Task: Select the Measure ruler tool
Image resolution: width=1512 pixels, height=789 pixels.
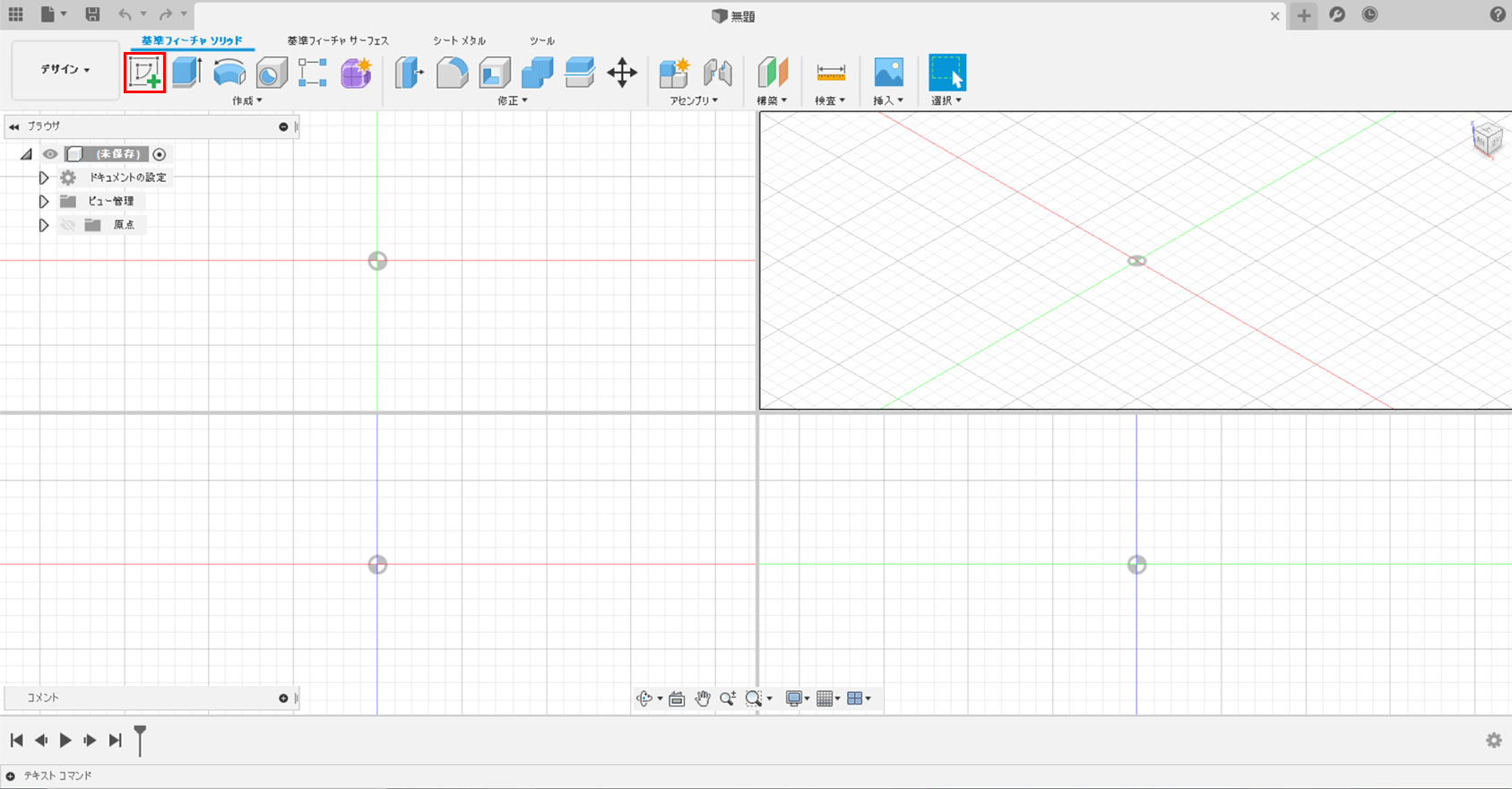Action: pyautogui.click(x=831, y=73)
